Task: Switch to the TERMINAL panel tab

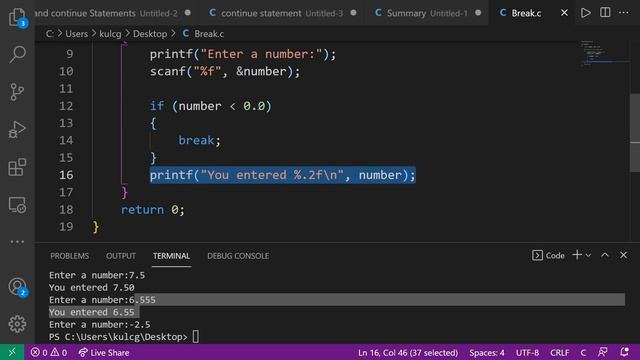Action: click(x=171, y=256)
